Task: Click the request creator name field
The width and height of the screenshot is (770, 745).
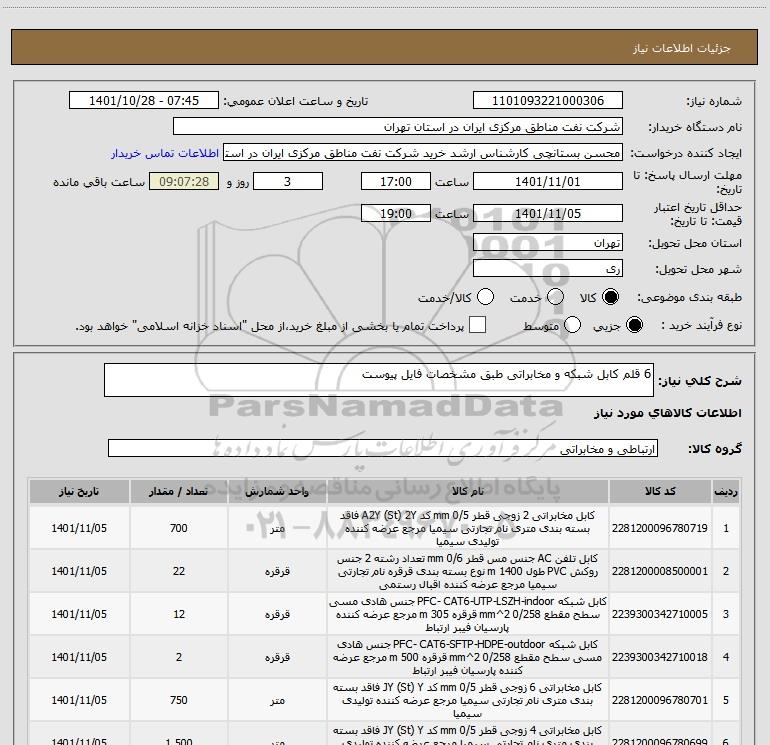Action: point(423,153)
